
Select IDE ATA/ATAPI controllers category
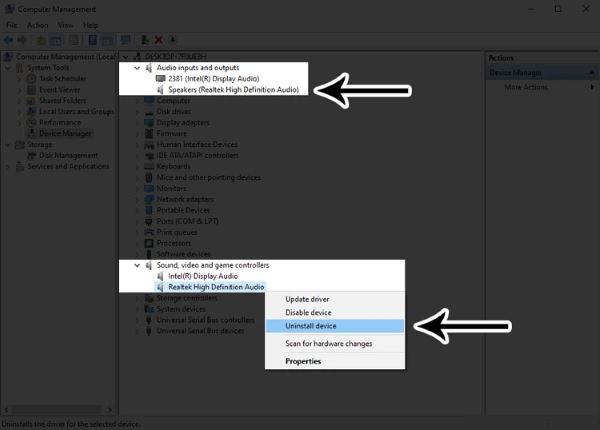197,156
